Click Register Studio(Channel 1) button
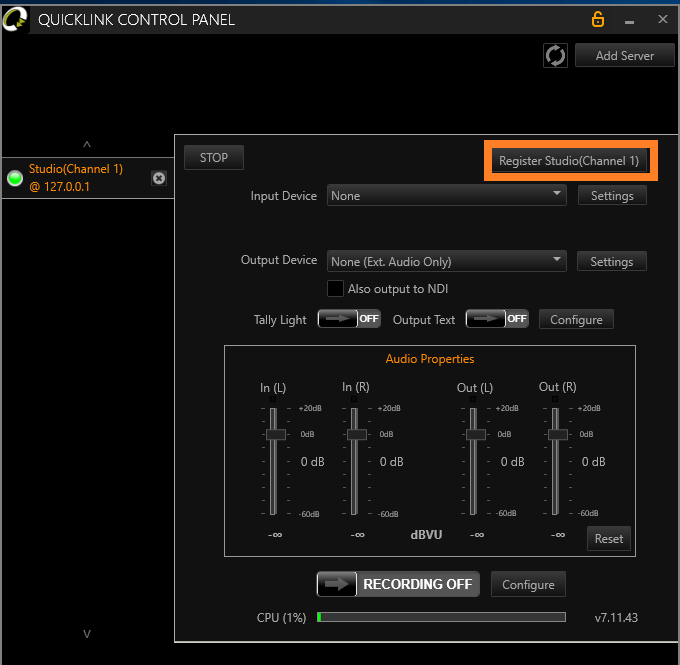This screenshot has width=680, height=665. [569, 161]
